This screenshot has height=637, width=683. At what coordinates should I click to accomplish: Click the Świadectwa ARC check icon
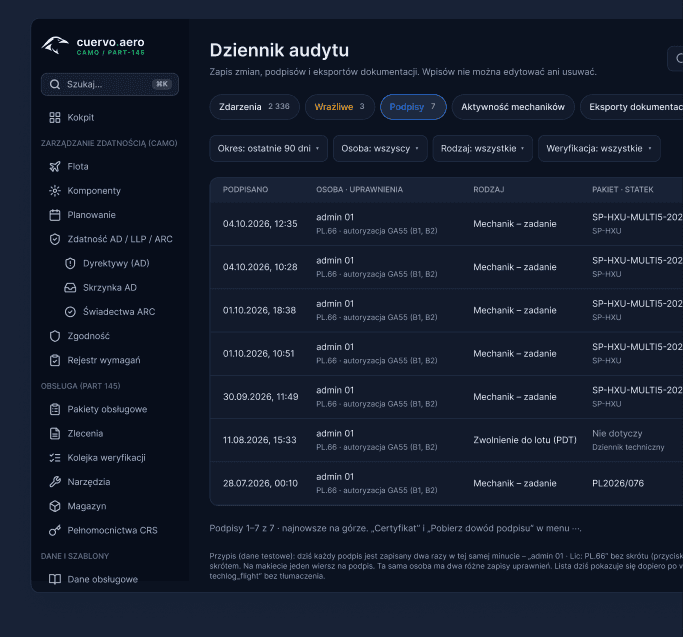point(70,312)
